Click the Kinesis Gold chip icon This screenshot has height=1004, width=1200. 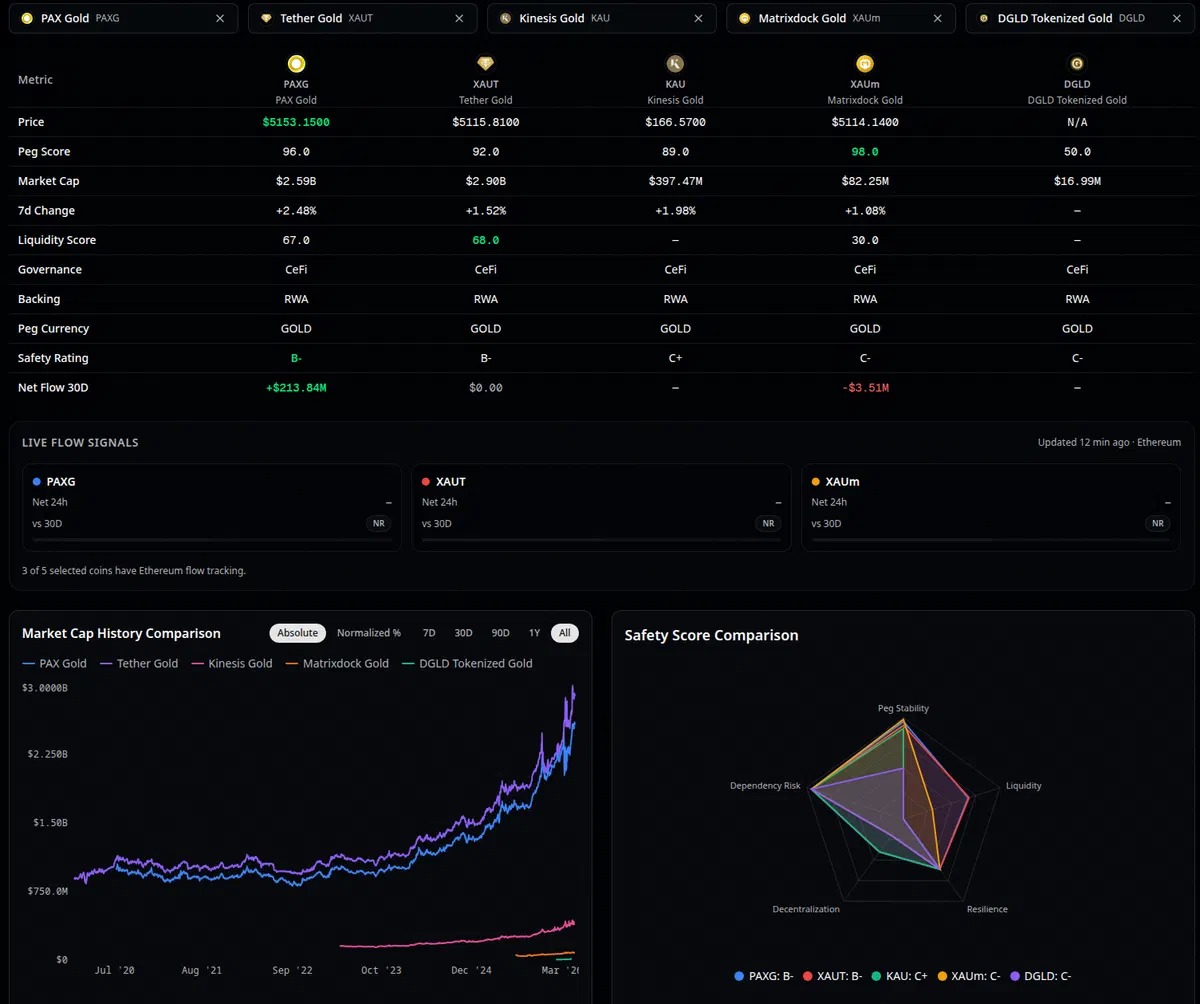tap(505, 18)
